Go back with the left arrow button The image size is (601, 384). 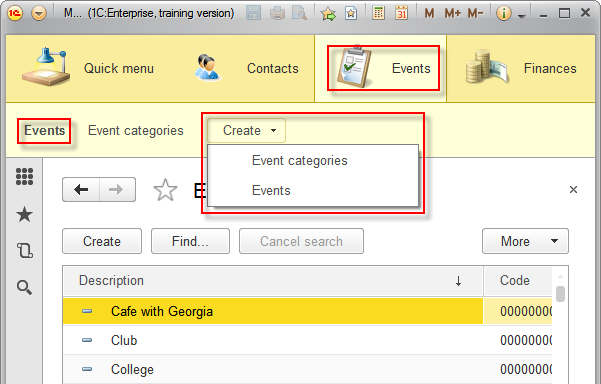(81, 189)
